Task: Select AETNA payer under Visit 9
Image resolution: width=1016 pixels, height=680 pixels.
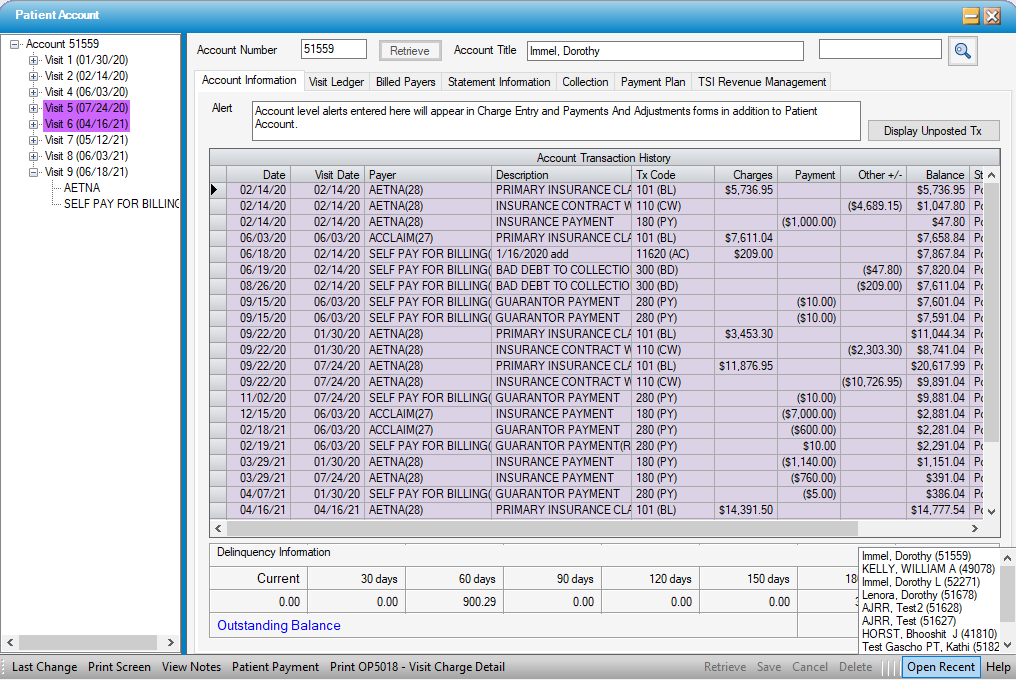Action: [x=82, y=188]
